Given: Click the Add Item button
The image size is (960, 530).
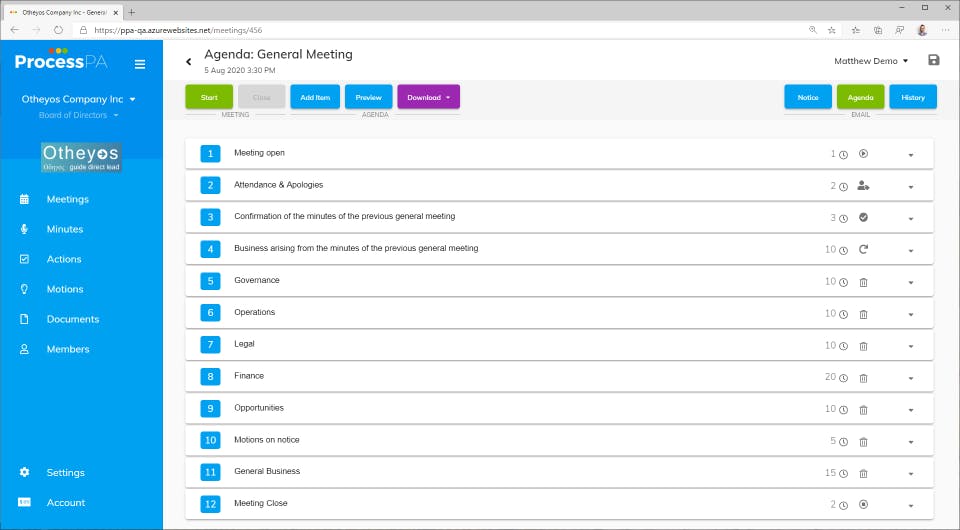Looking at the screenshot, I should [x=315, y=97].
